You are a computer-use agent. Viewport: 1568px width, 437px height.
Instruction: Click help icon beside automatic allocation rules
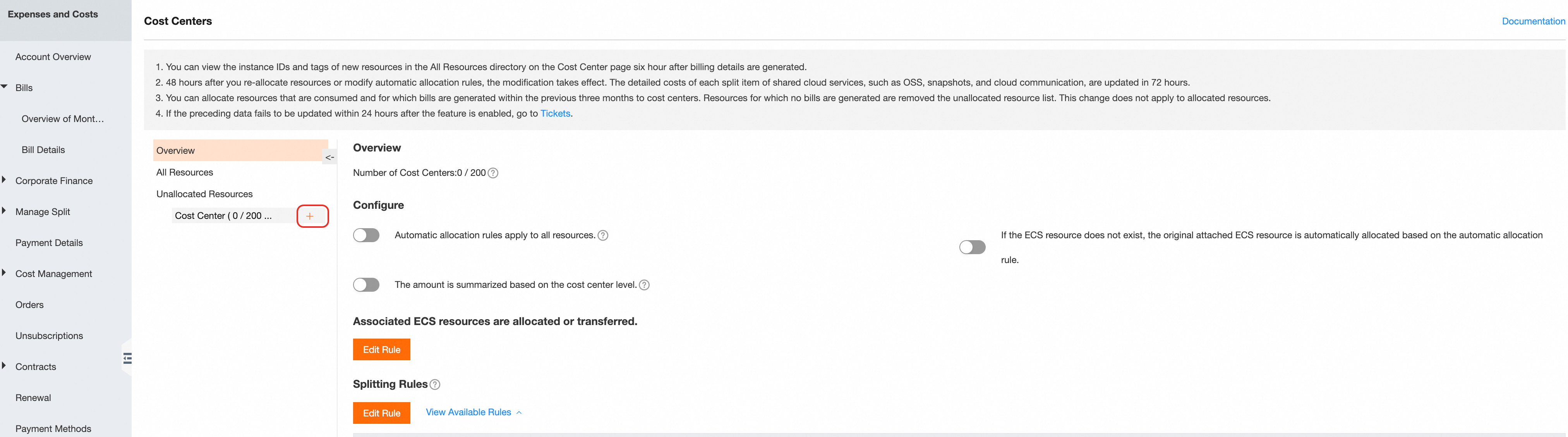tap(602, 235)
